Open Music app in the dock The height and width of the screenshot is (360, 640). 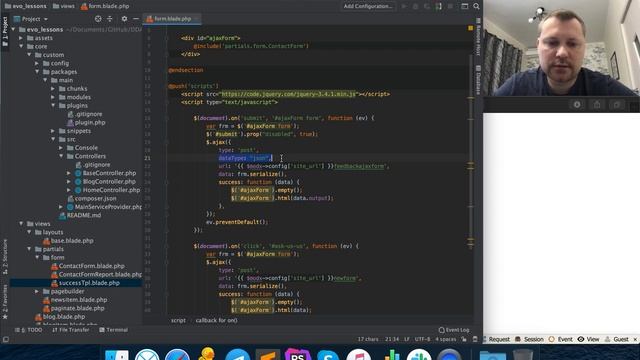[x=358, y=354]
